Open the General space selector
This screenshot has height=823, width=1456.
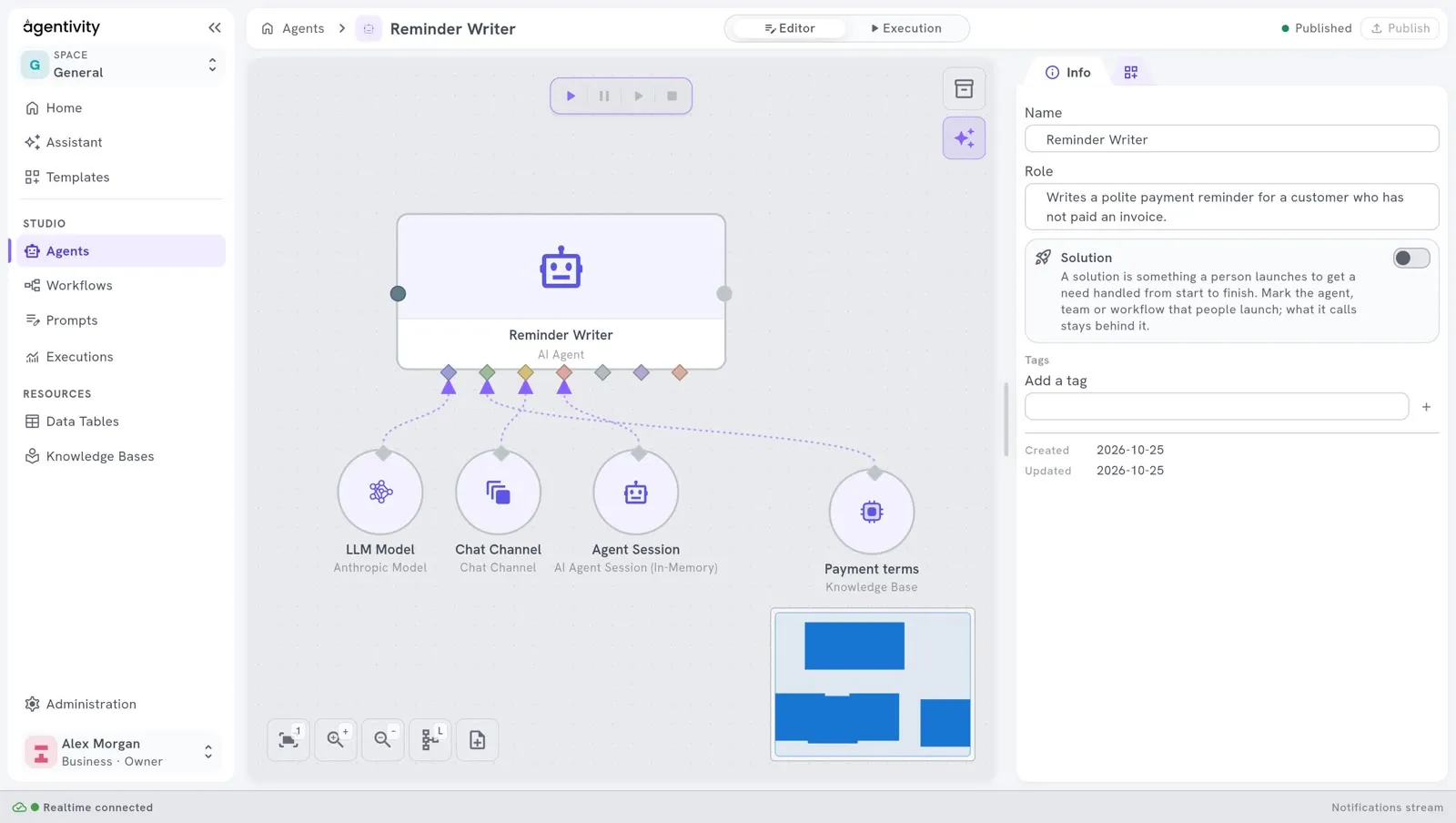(x=121, y=65)
